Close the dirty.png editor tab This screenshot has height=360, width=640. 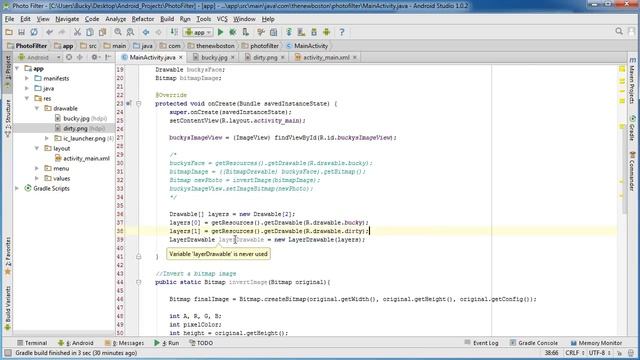[282, 58]
